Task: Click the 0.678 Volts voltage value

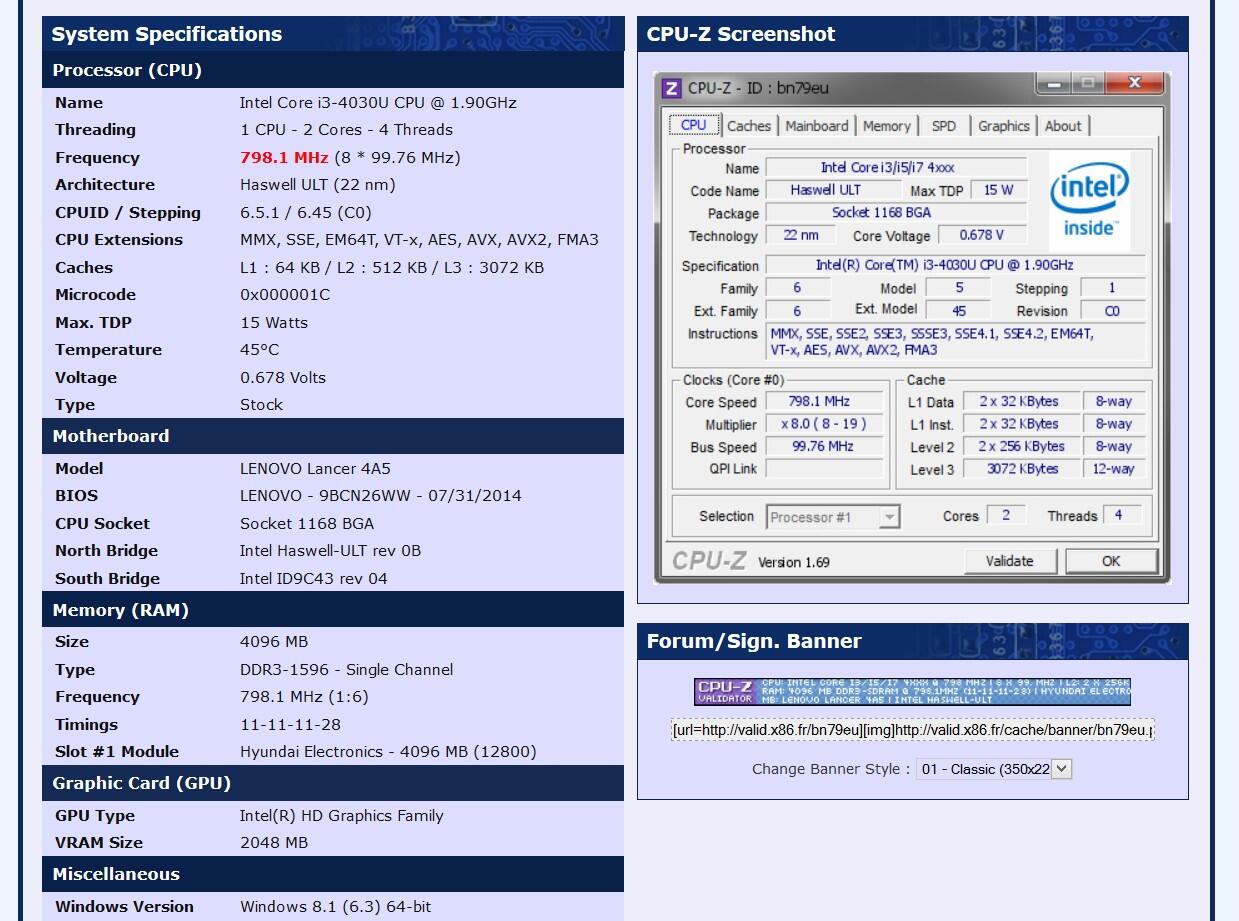Action: (x=283, y=378)
